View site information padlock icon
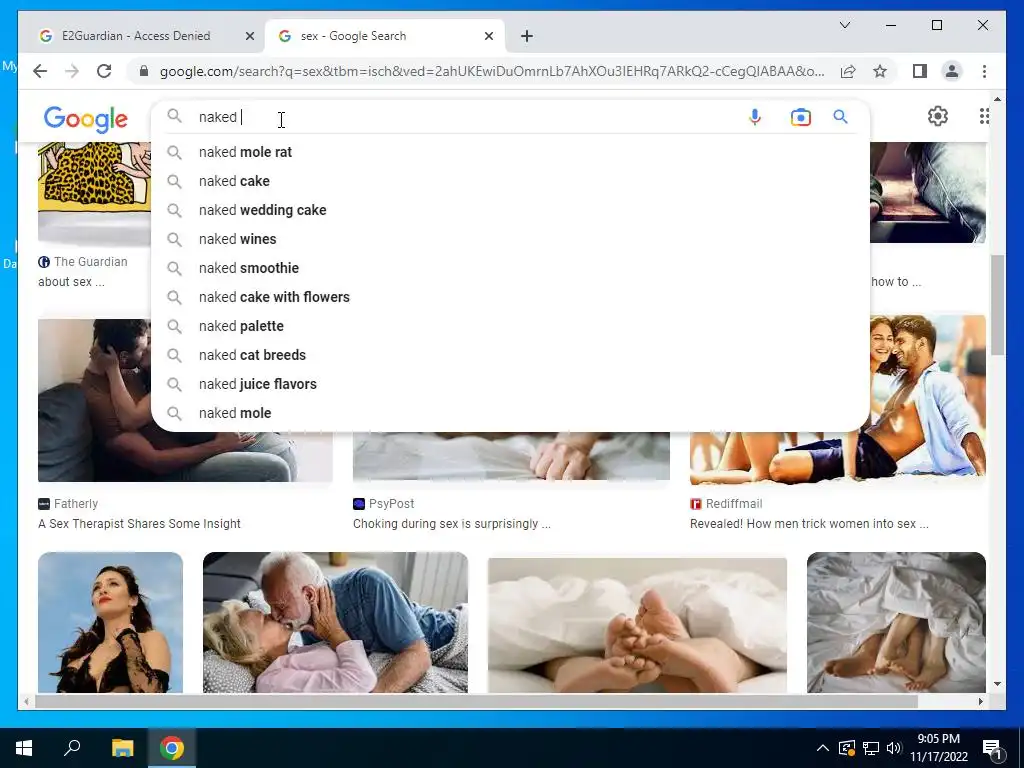Image resolution: width=1024 pixels, height=768 pixels. pyautogui.click(x=144, y=71)
